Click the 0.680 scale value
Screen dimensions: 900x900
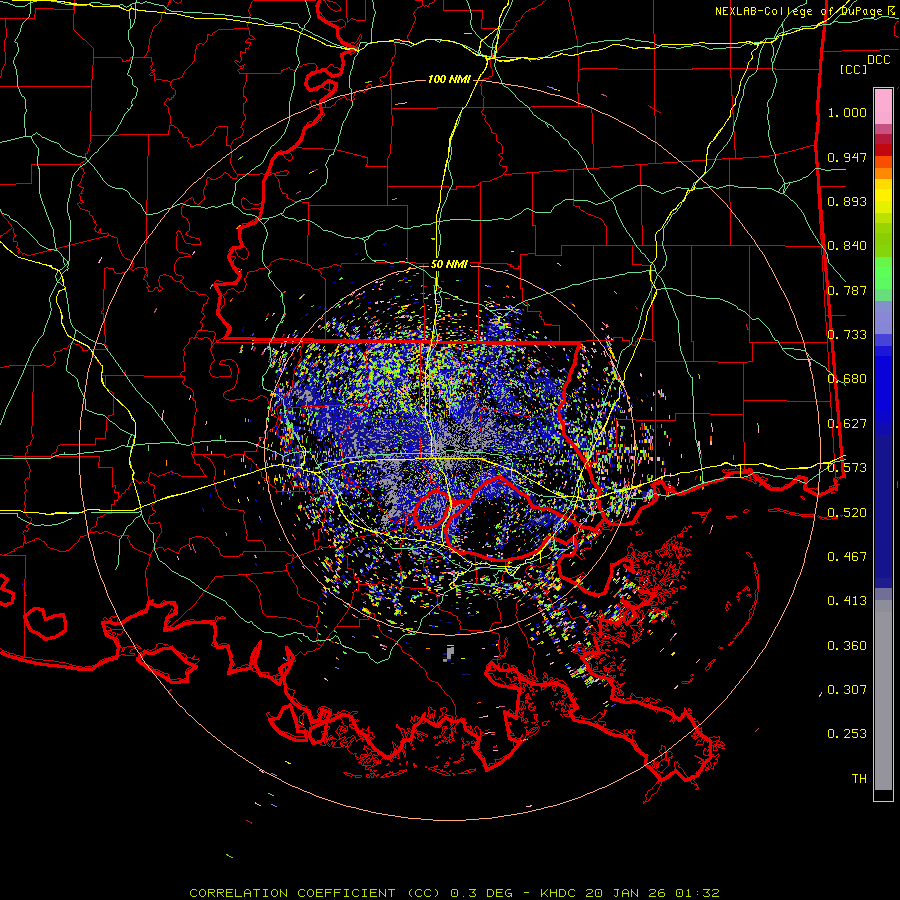click(x=847, y=379)
